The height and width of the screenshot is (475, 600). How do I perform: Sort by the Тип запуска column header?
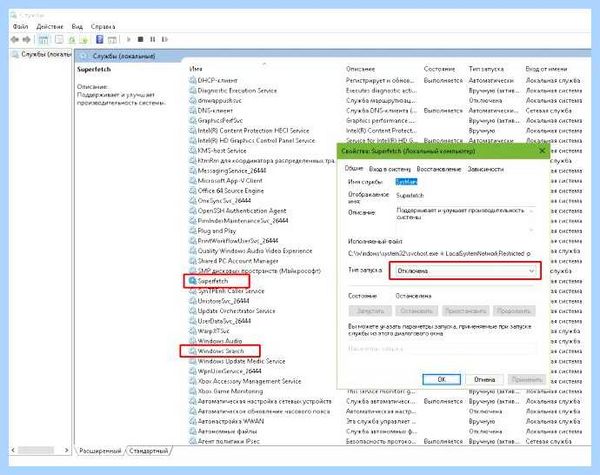(486, 69)
